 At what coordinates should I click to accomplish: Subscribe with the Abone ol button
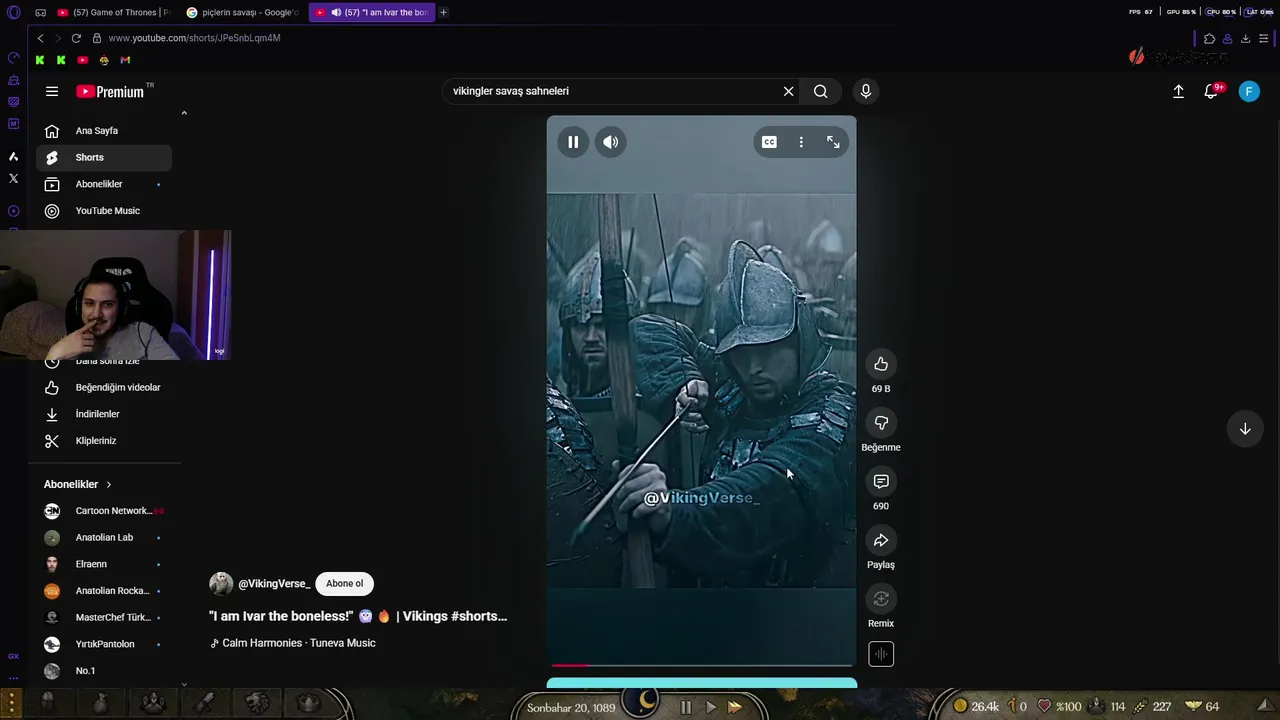point(345,584)
